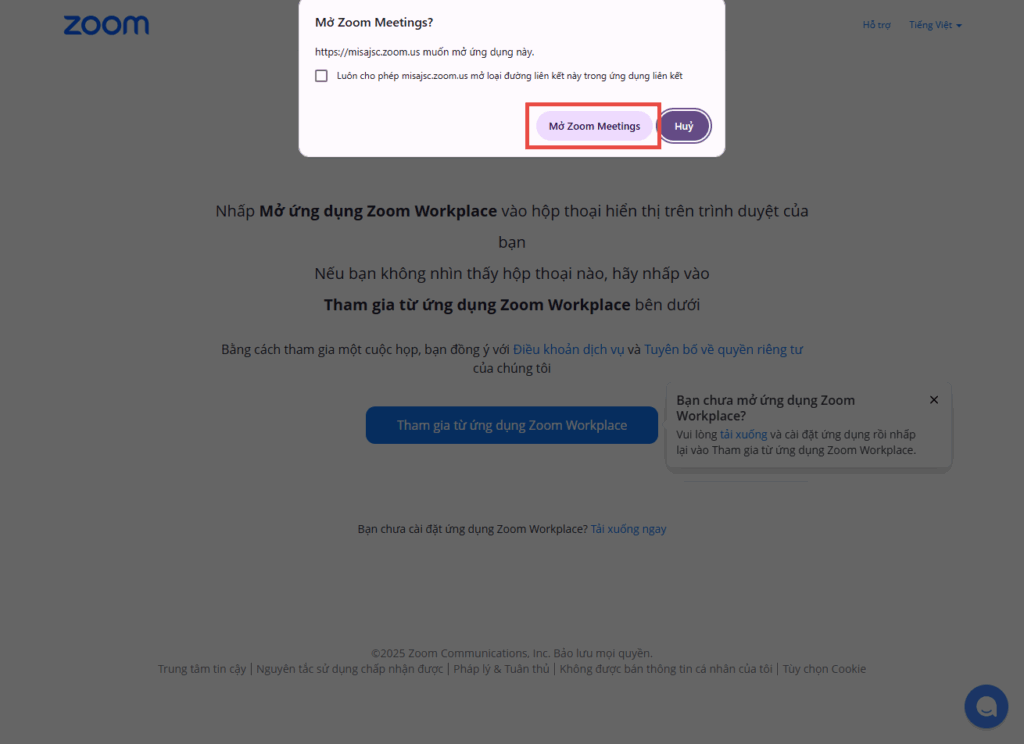Image resolution: width=1024 pixels, height=744 pixels.
Task: Open the Điều khoản dịch vụ link
Action: pos(568,349)
